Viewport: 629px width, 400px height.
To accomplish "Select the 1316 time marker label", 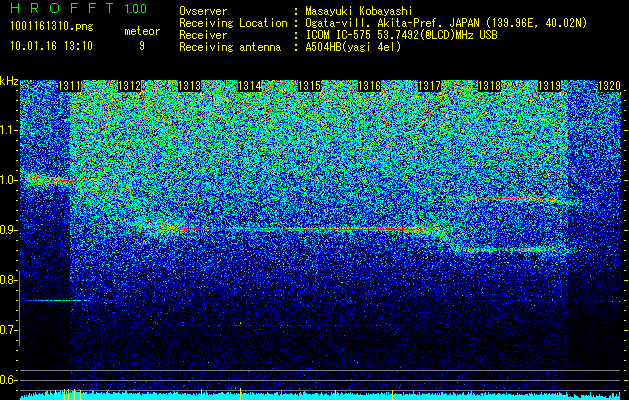I will coord(369,86).
